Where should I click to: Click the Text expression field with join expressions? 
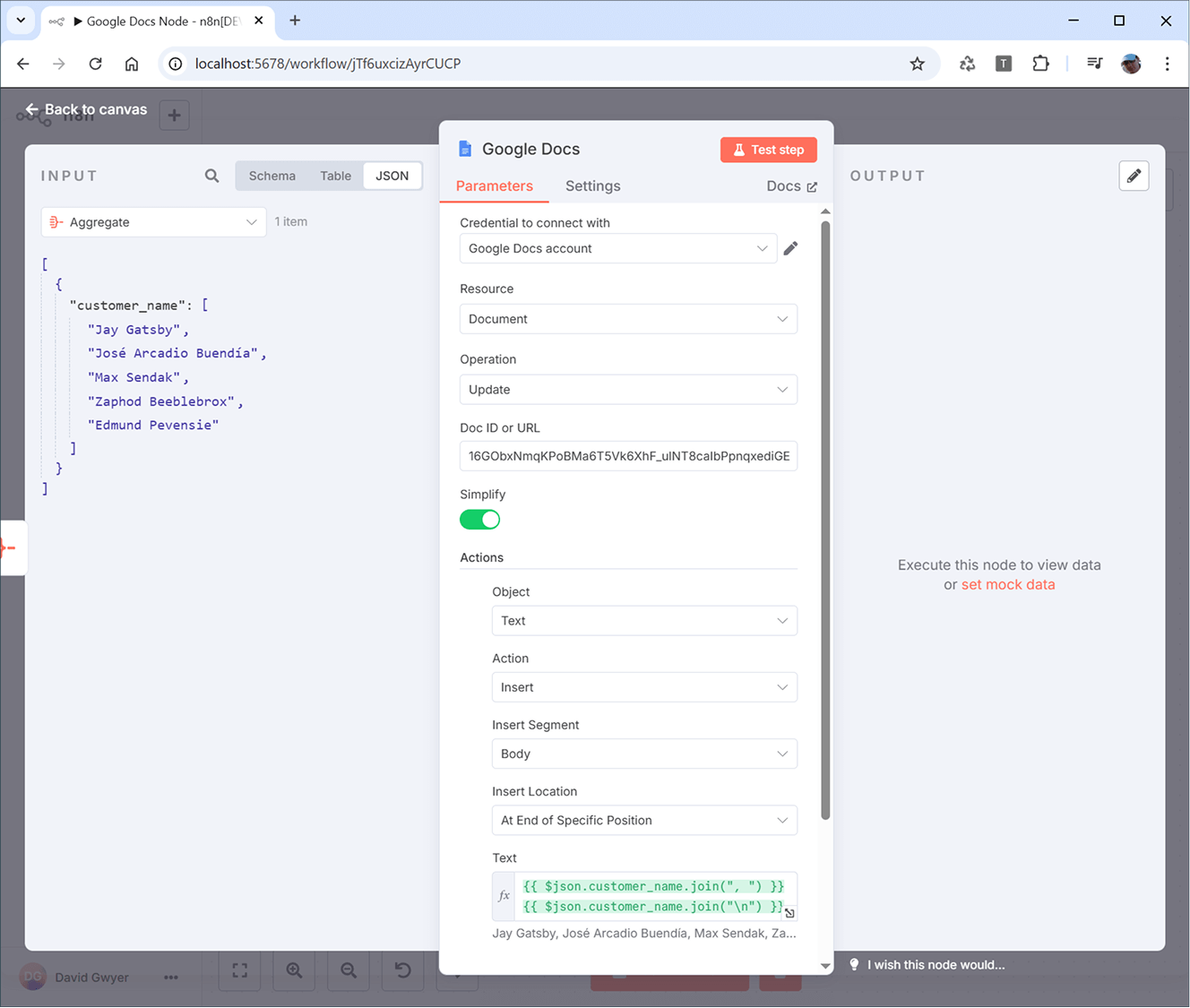pyautogui.click(x=653, y=896)
